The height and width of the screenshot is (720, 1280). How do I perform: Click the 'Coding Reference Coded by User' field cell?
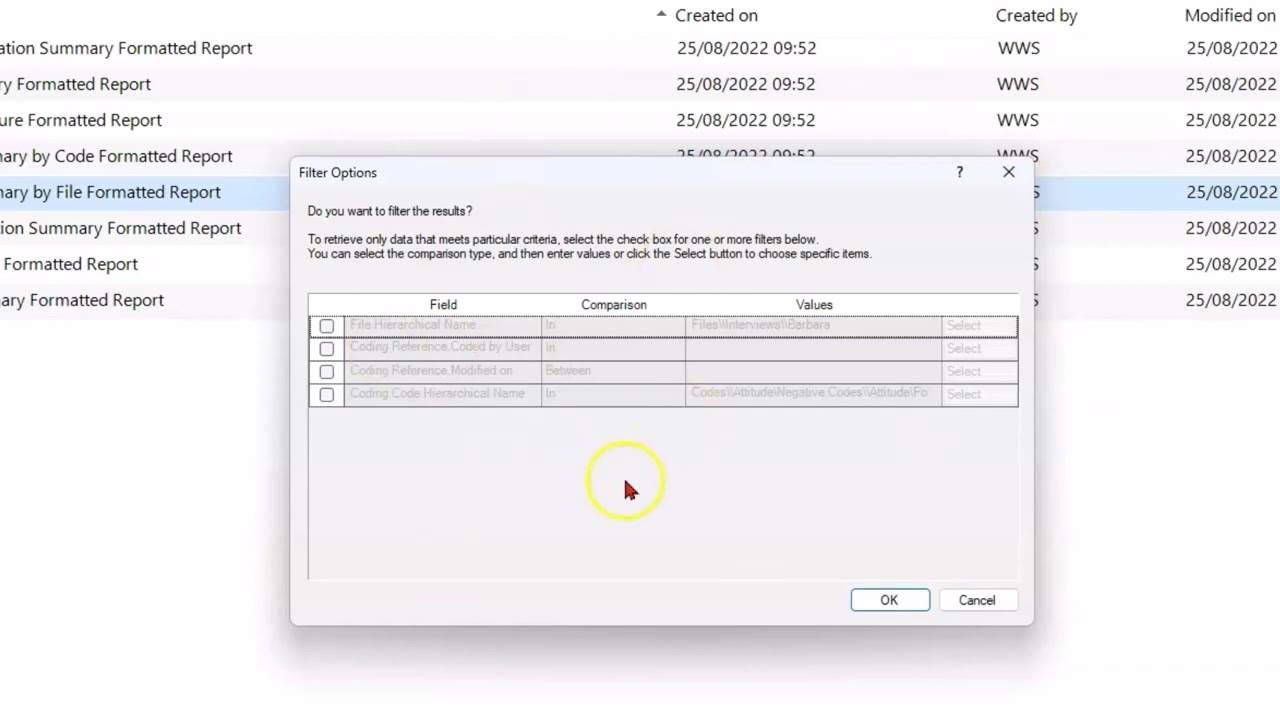(443, 349)
